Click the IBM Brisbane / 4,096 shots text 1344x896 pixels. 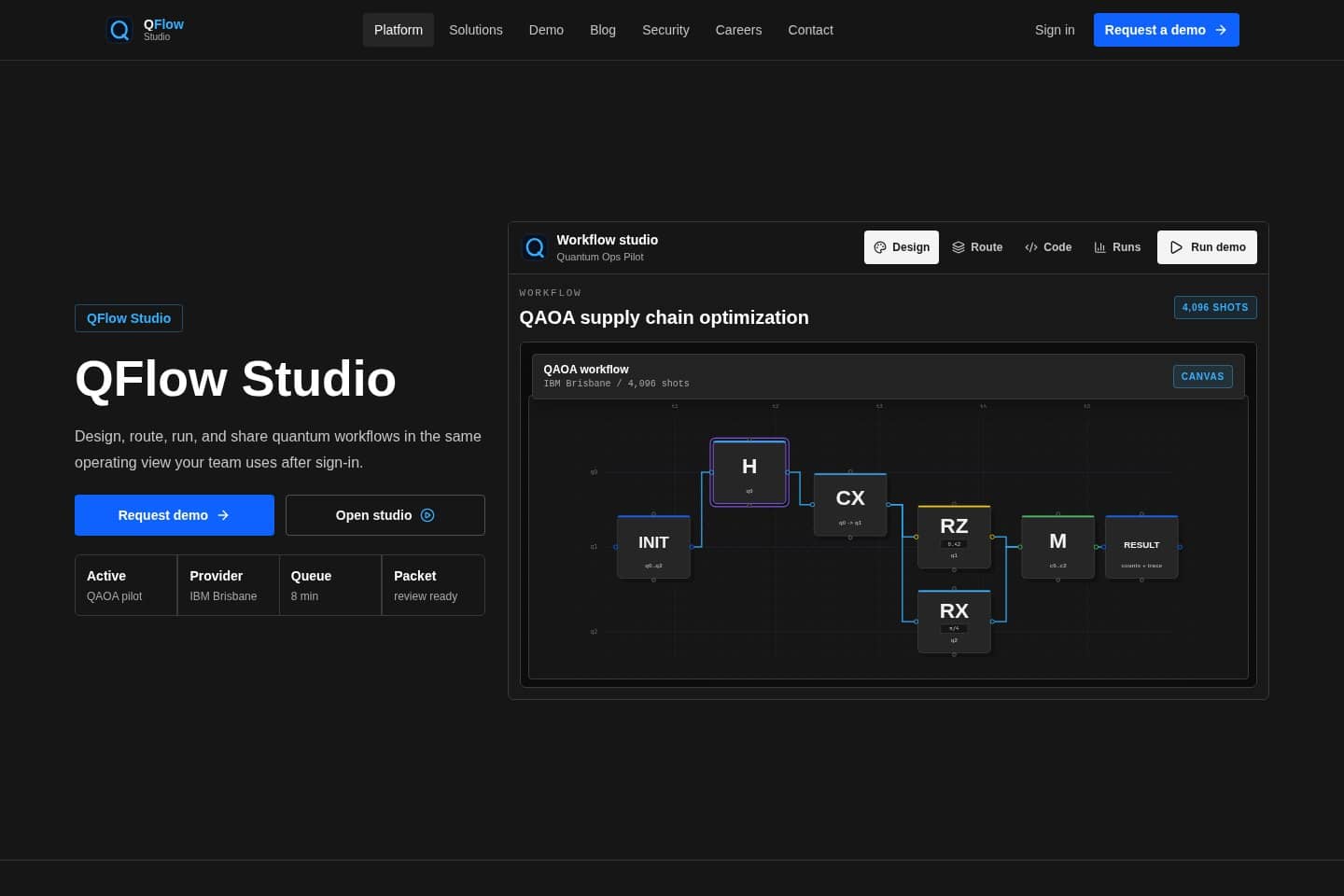click(x=616, y=384)
